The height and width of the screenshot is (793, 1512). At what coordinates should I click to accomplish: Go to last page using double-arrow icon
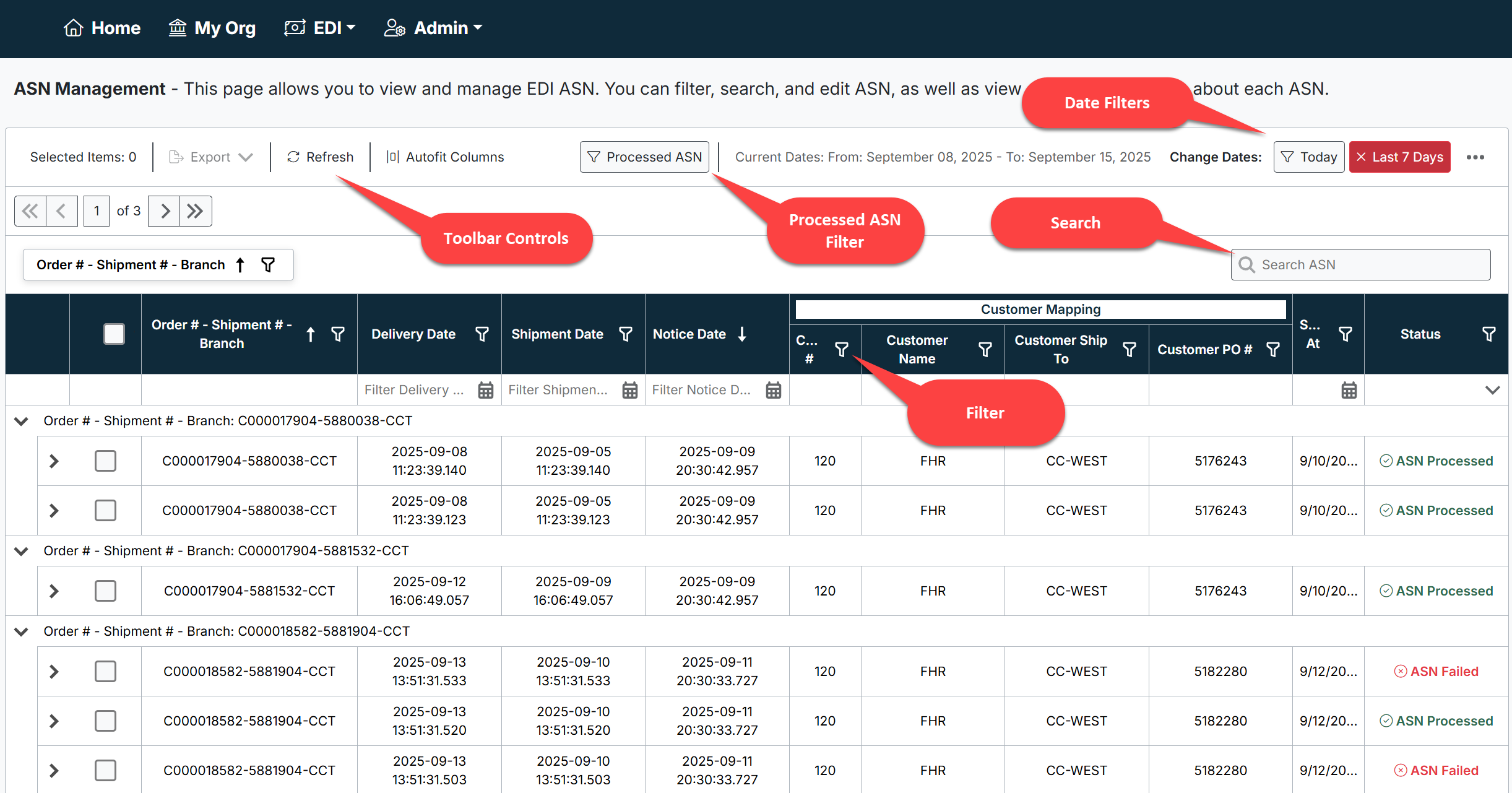[196, 211]
